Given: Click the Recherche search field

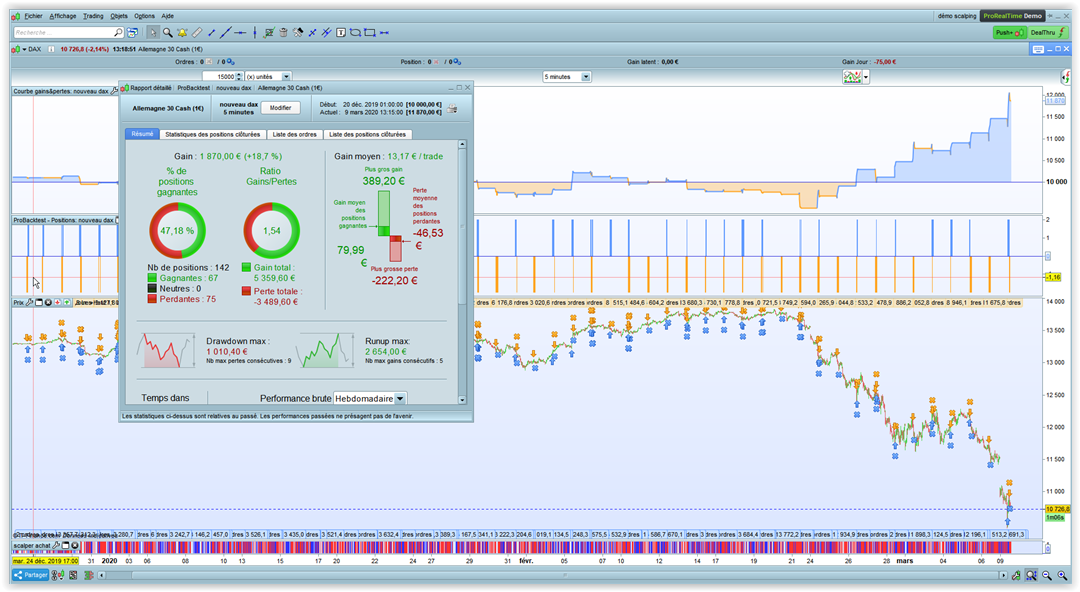Looking at the screenshot, I should coord(62,33).
